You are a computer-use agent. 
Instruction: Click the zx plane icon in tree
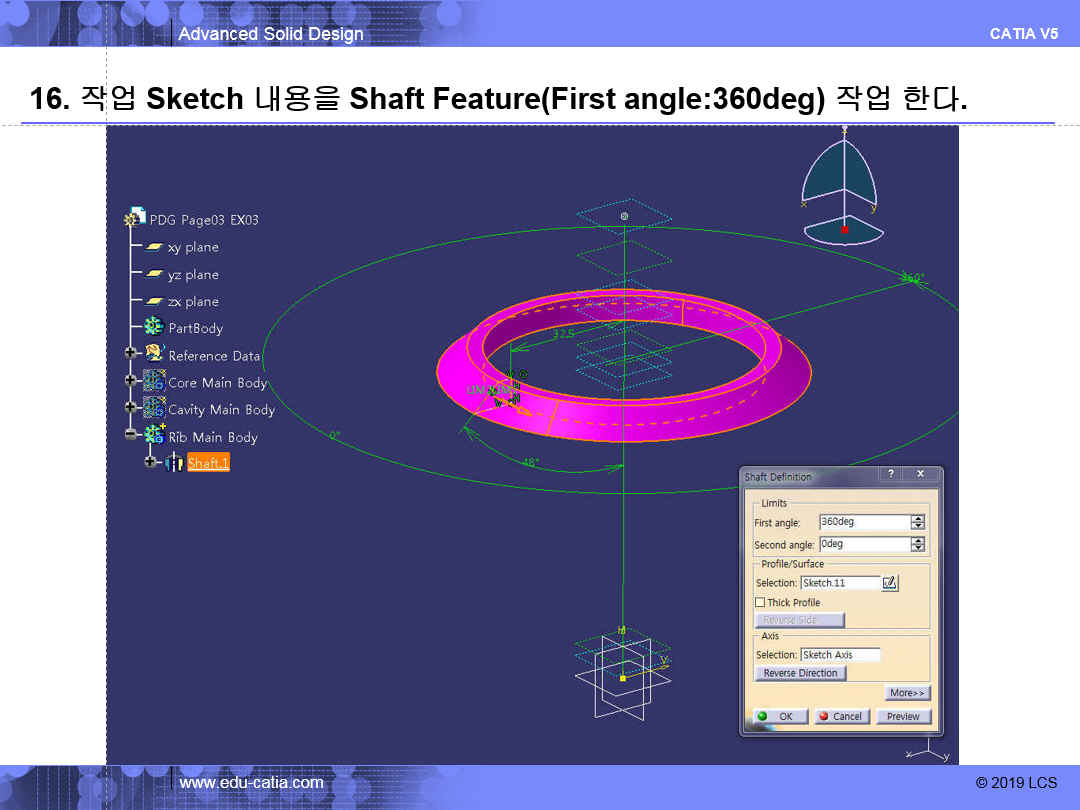coord(154,301)
